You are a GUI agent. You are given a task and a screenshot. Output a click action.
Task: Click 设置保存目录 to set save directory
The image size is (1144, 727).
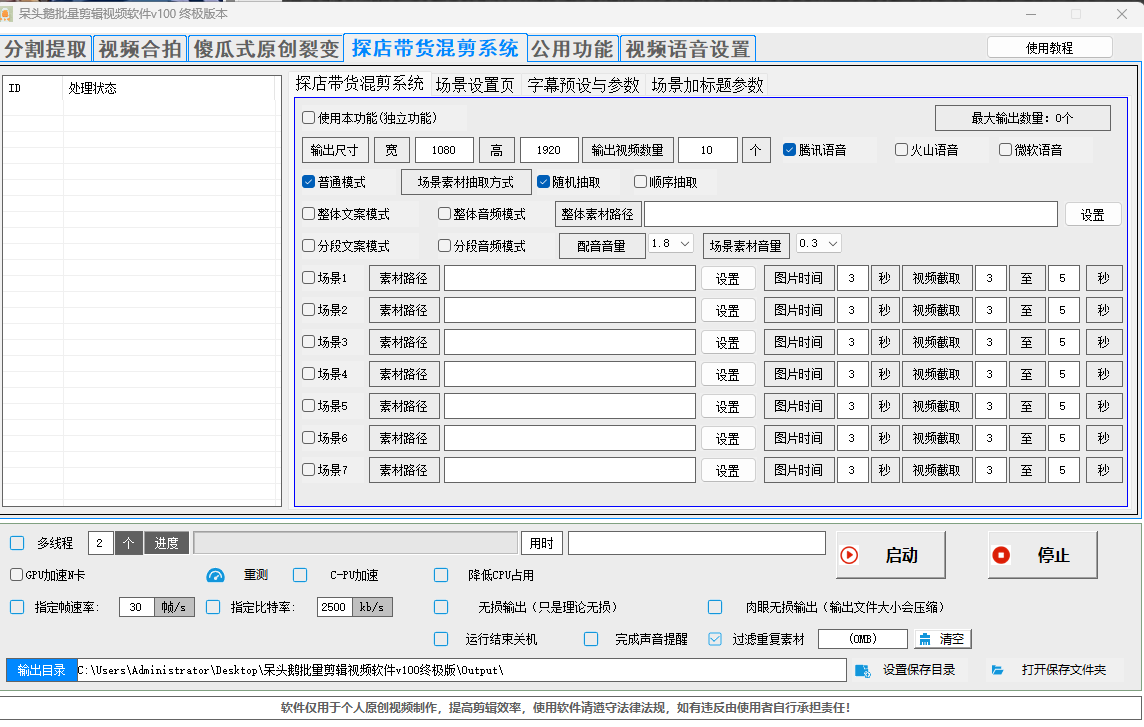[x=908, y=670]
